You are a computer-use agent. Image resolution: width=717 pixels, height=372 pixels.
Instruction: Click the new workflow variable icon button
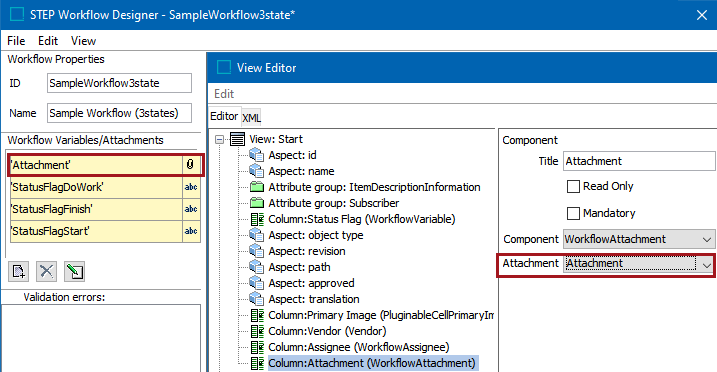[x=18, y=271]
